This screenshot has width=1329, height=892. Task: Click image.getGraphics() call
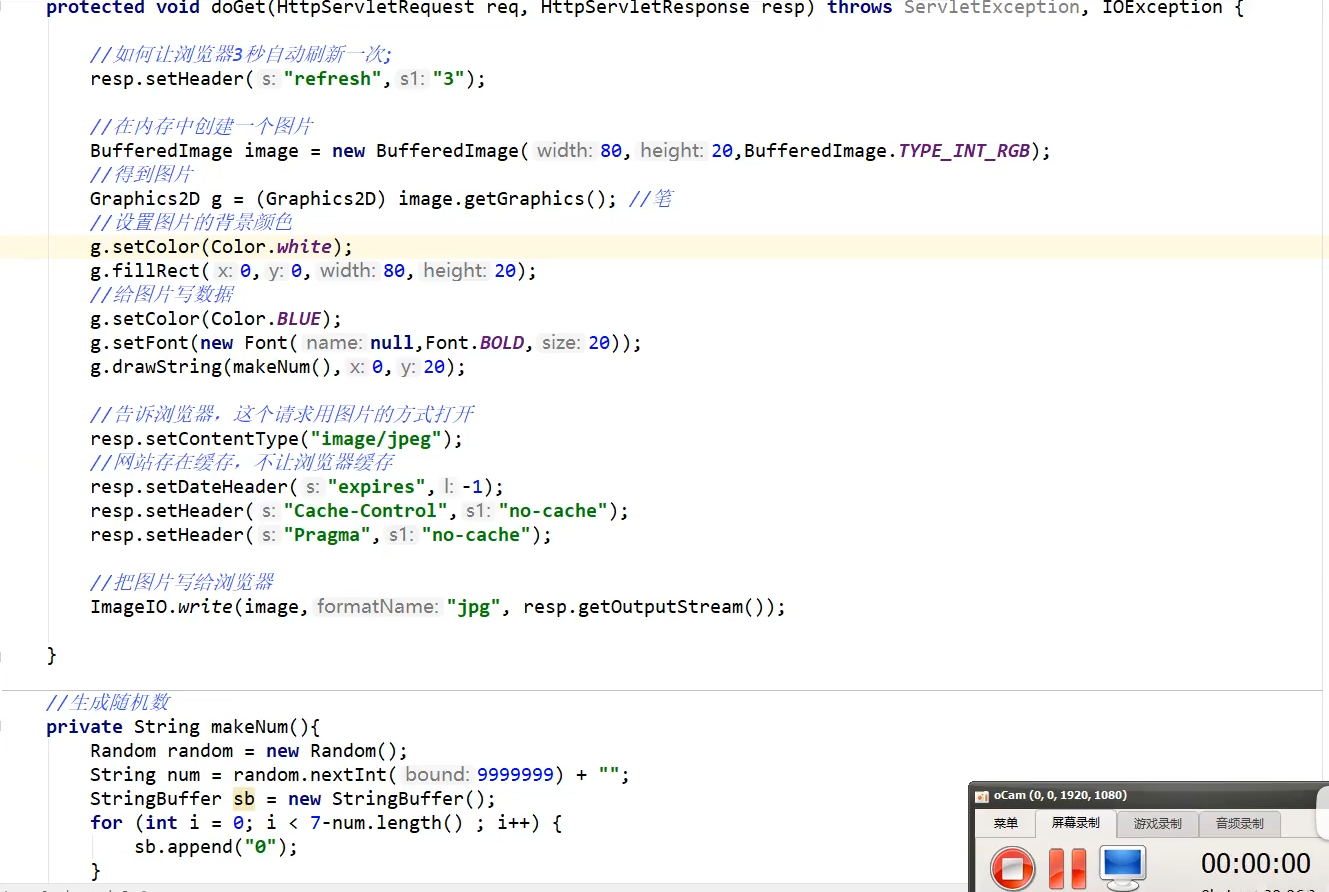(x=502, y=199)
